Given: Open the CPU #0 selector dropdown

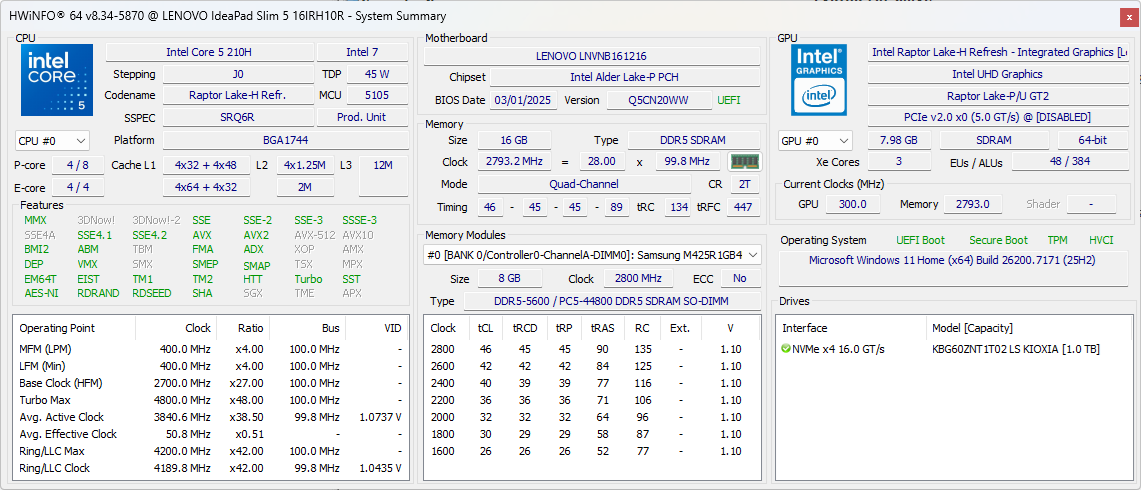Looking at the screenshot, I should click(x=52, y=141).
